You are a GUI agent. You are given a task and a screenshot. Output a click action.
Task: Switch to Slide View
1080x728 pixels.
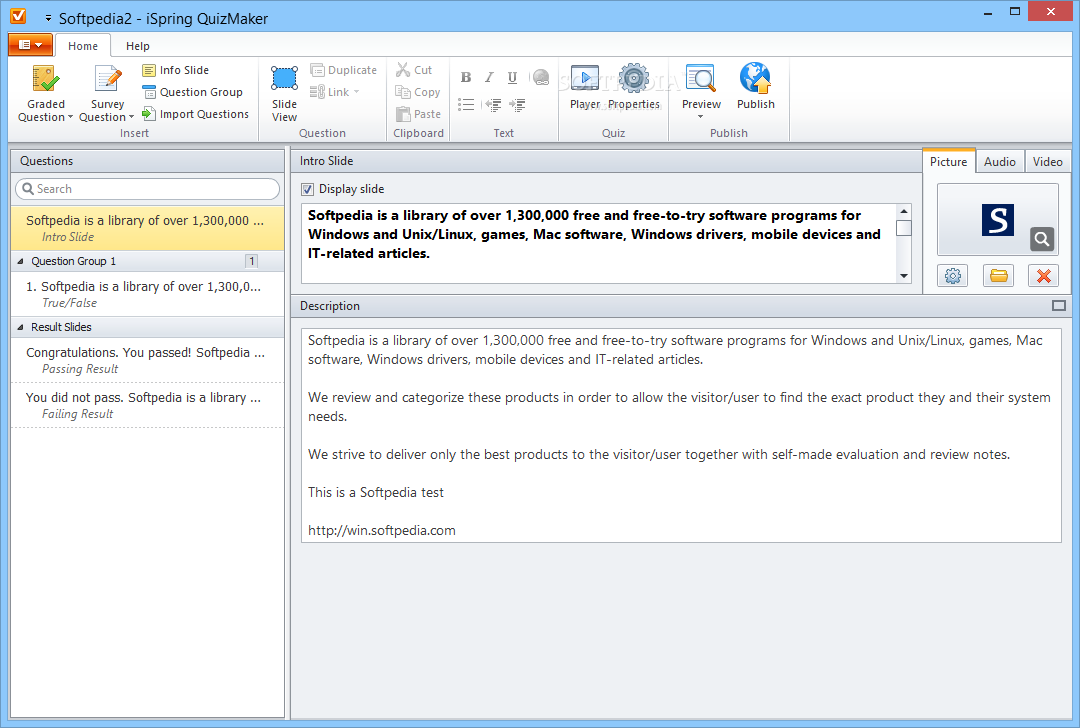click(x=284, y=94)
